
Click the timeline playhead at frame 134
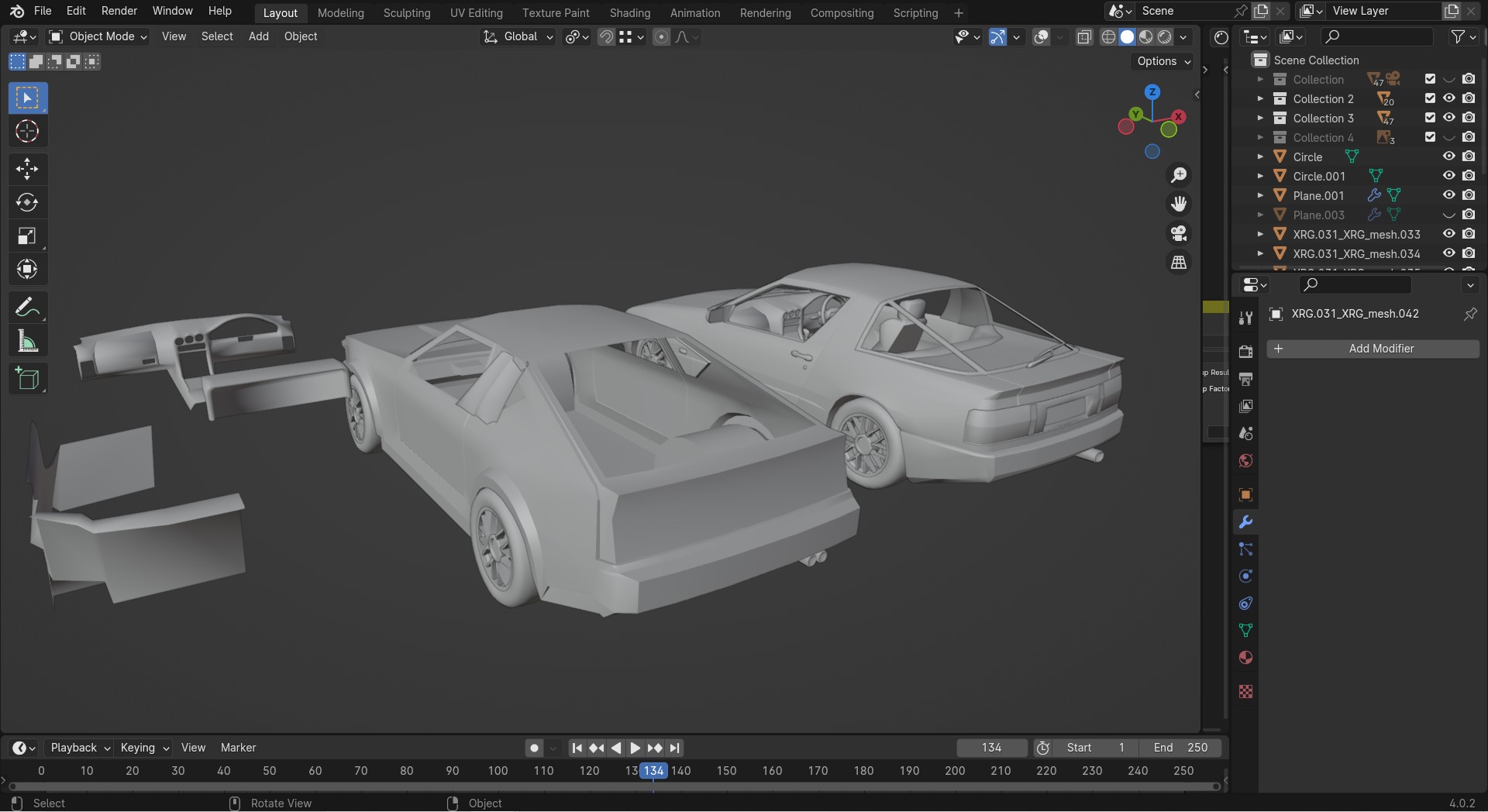click(x=653, y=771)
